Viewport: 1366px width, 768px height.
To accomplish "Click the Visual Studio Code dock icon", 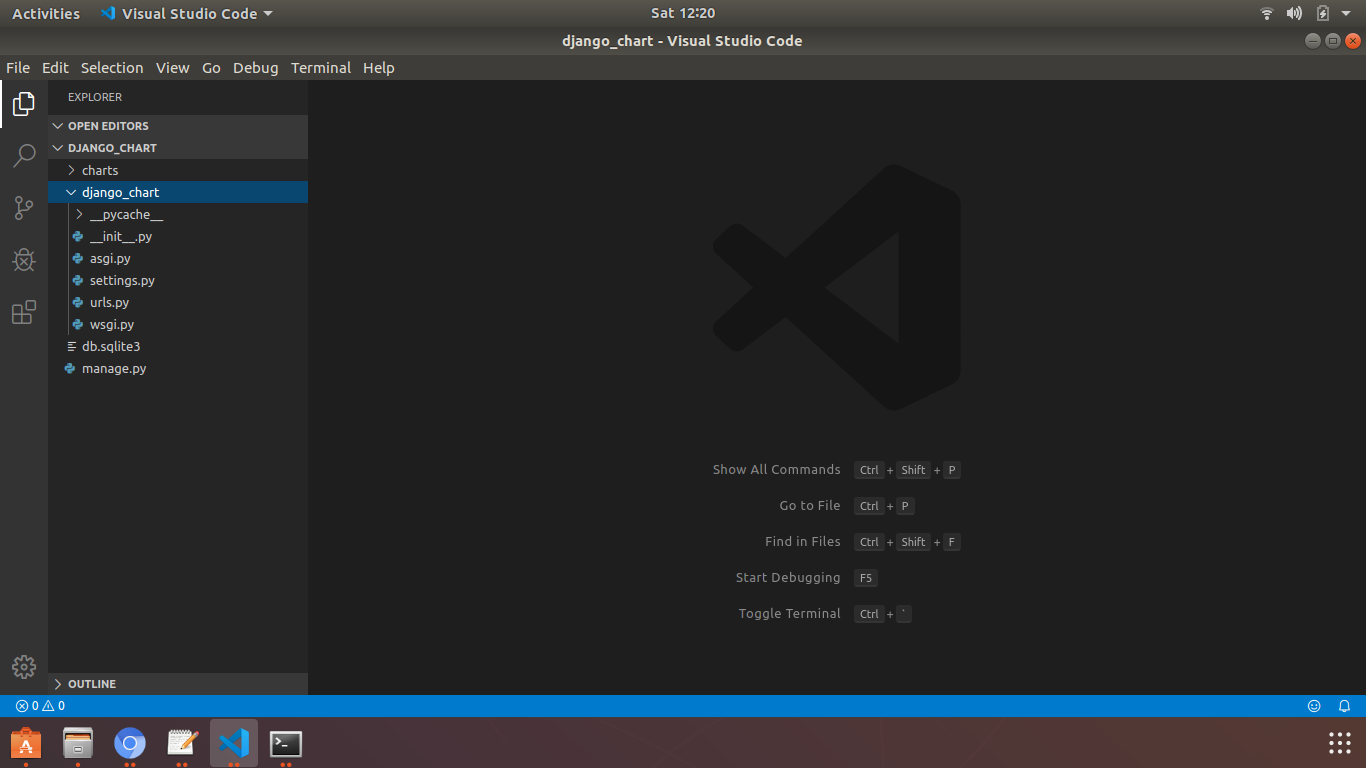I will click(234, 743).
